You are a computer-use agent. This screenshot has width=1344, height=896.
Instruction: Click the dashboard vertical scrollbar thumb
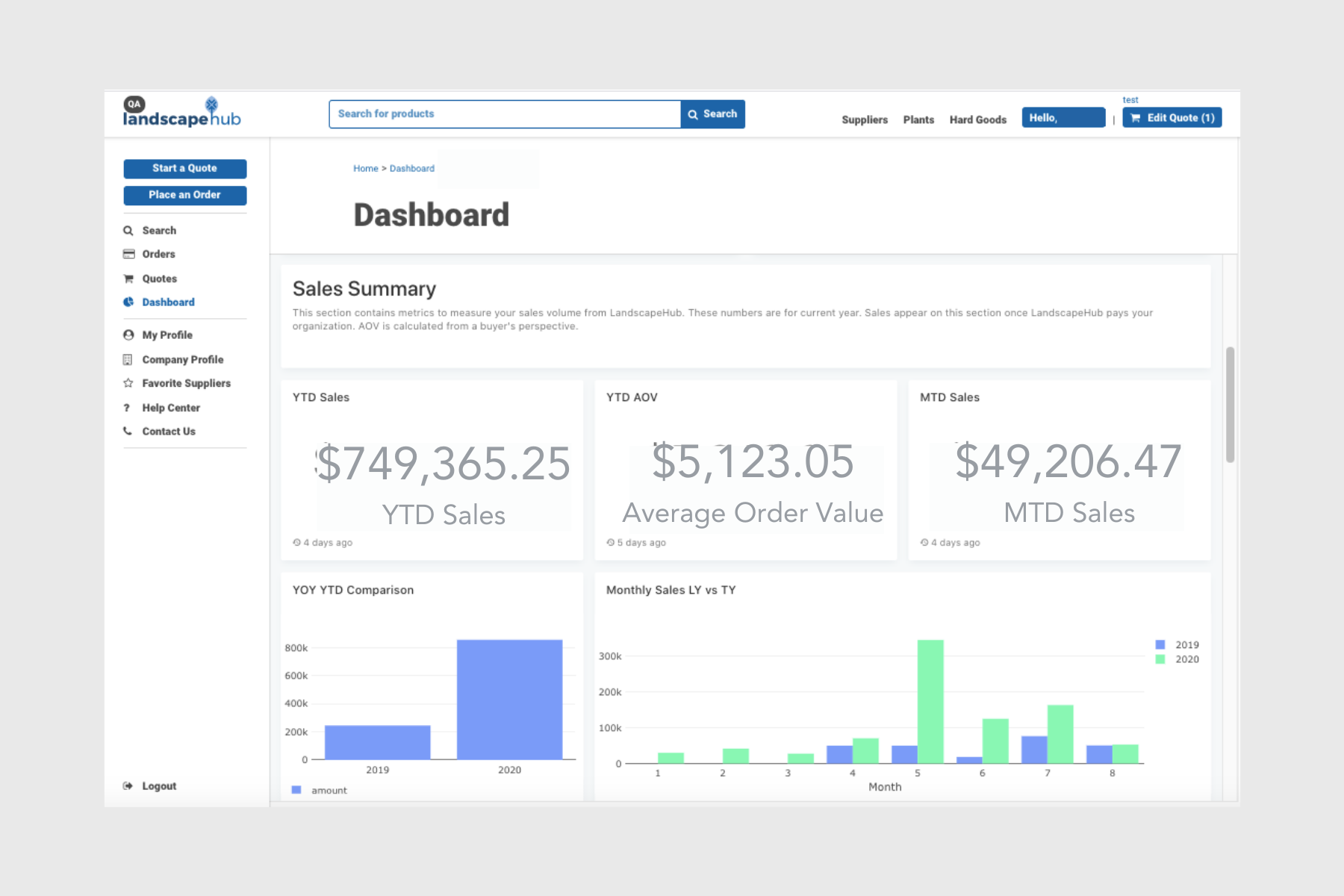click(1230, 404)
